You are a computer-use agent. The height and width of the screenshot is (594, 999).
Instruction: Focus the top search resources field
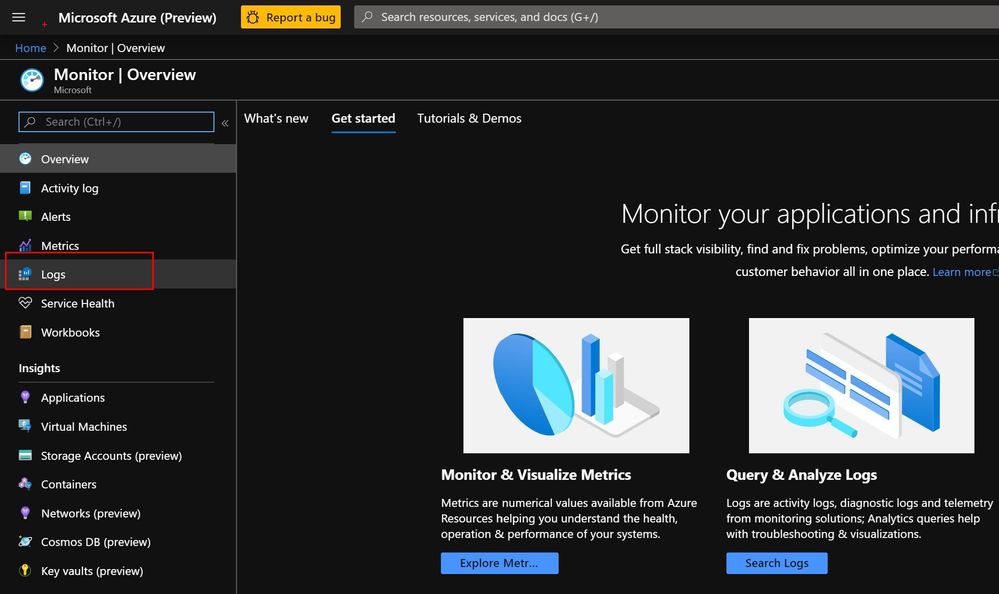point(676,17)
